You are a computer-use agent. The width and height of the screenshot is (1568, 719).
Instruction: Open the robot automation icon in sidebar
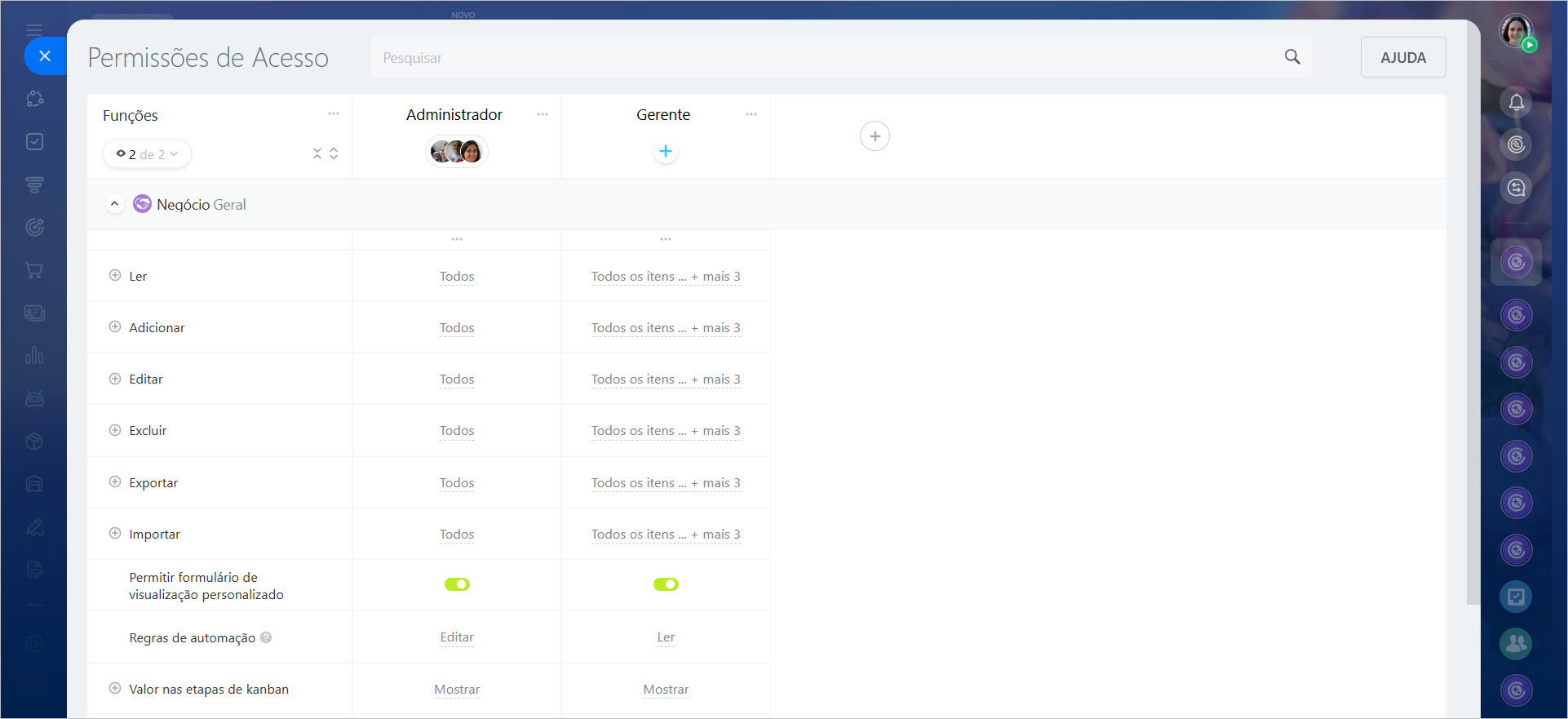[x=34, y=398]
